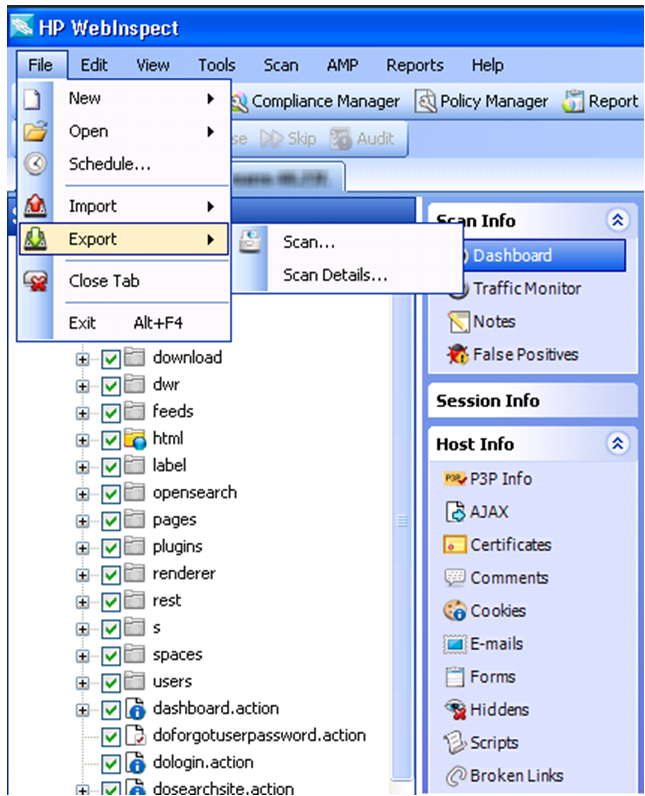
Task: Click the HP WebInspect title bar logo
Action: click(x=22, y=26)
